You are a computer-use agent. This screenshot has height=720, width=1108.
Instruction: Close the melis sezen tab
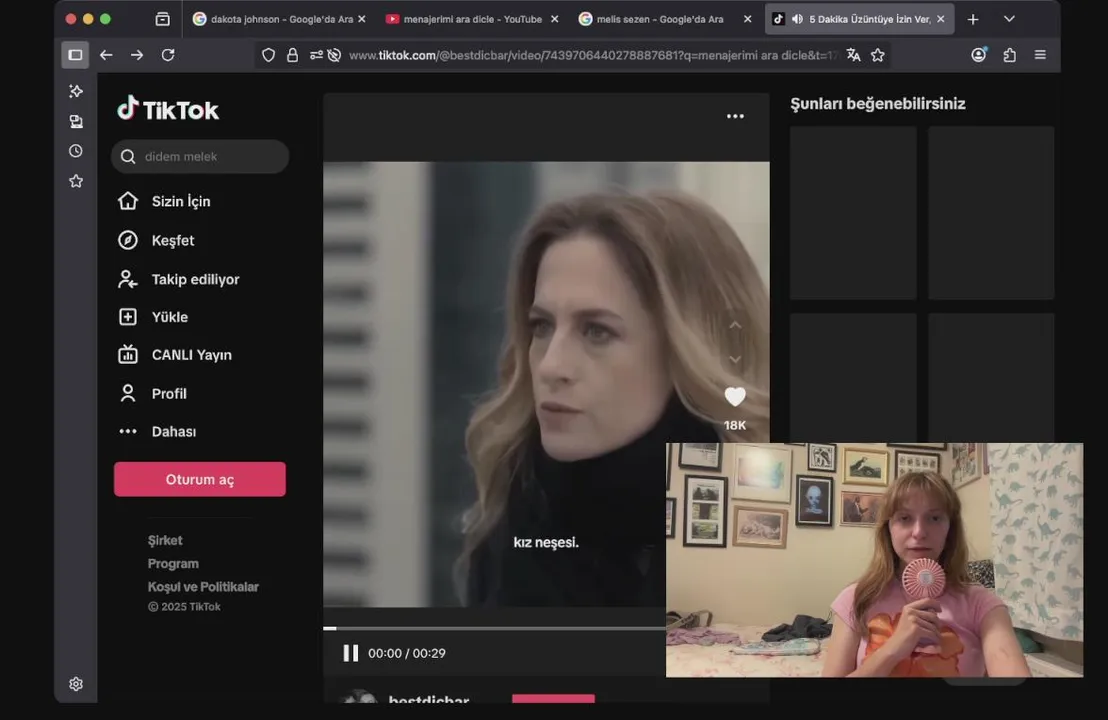coord(748,19)
